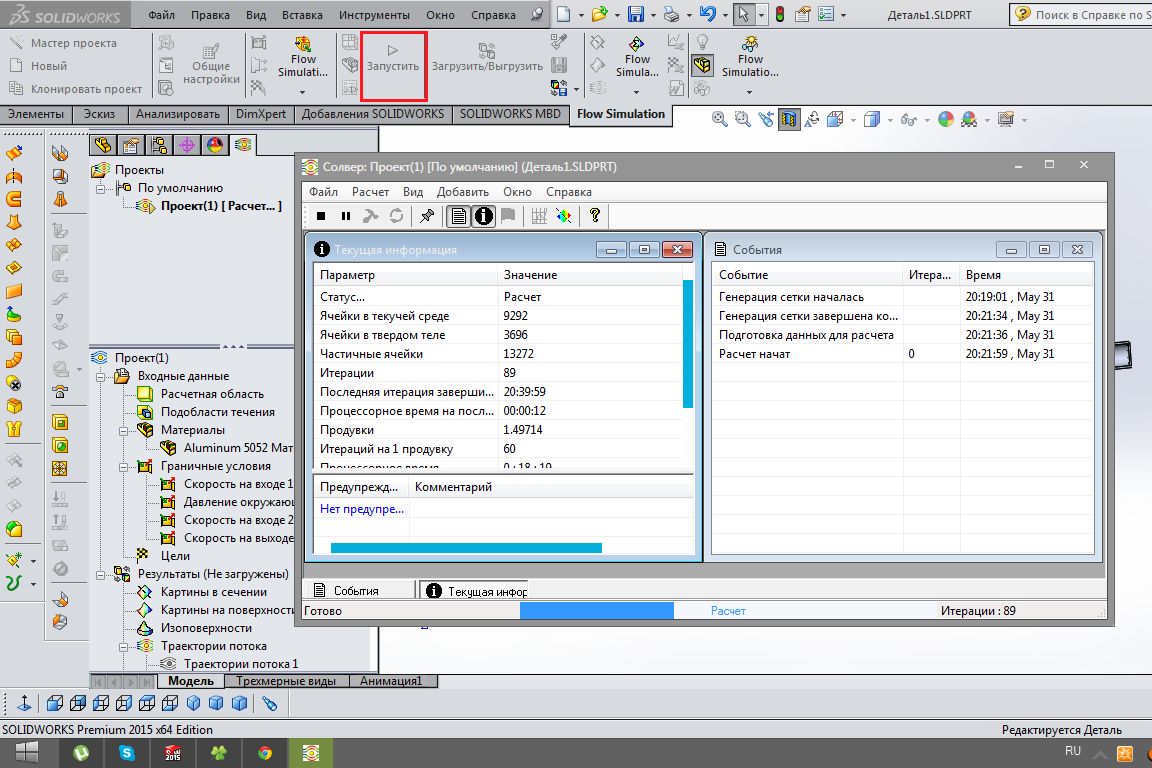
Task: Select Скорость на входе 1 boundary condition
Action: tap(227, 484)
